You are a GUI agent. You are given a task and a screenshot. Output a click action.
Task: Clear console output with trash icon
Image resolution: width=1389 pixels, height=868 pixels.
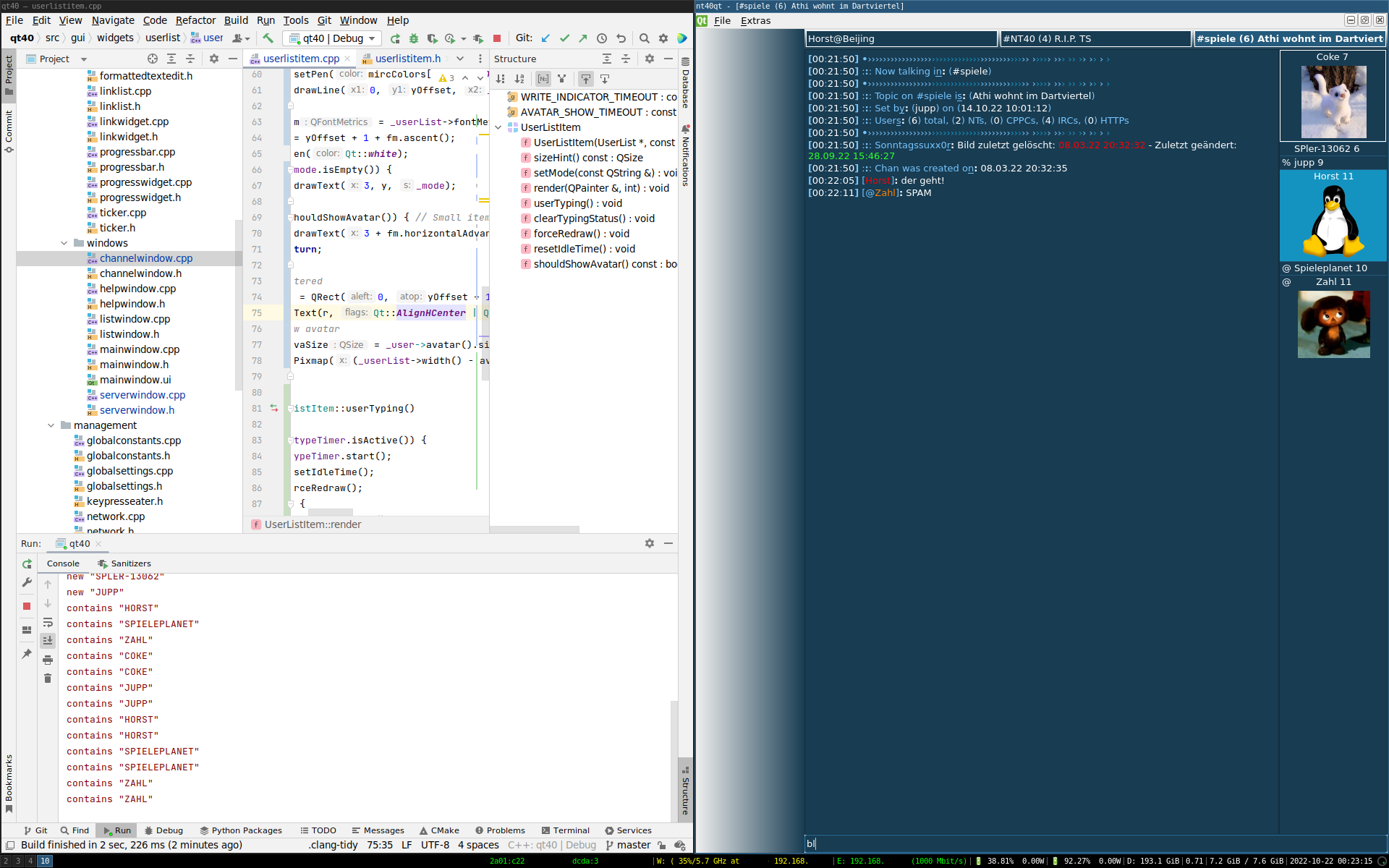48,678
